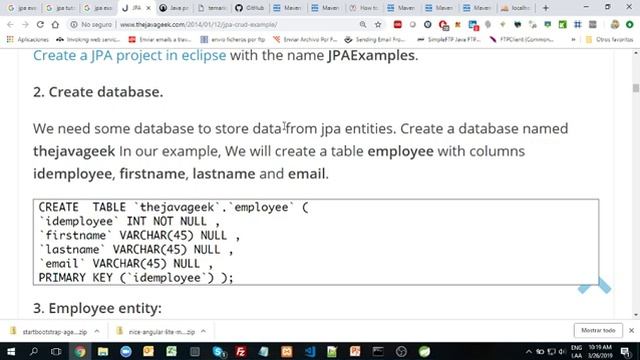
Task: Open 'Sending Email Fro...' bookmark
Action: coord(375,40)
